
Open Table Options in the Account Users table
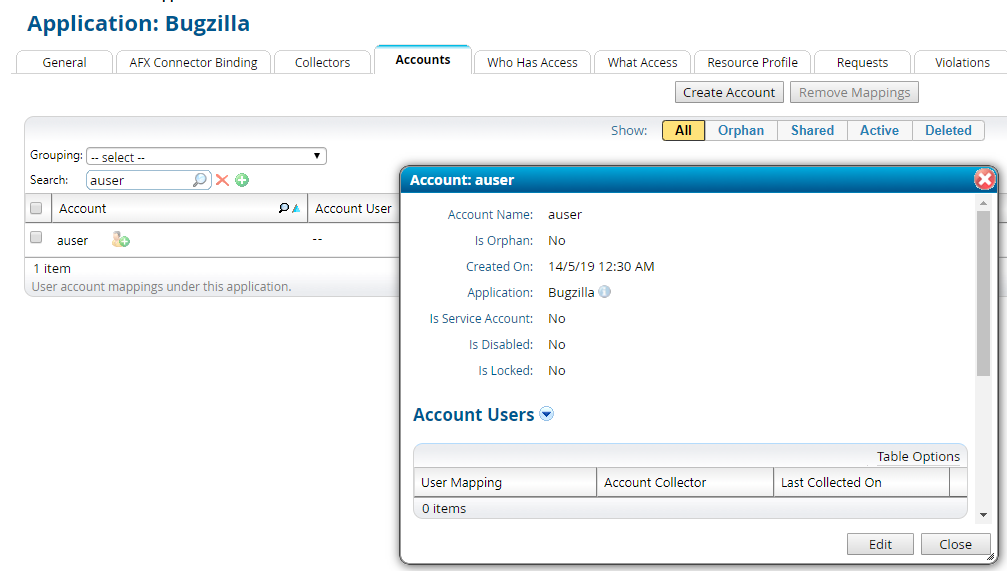(918, 457)
